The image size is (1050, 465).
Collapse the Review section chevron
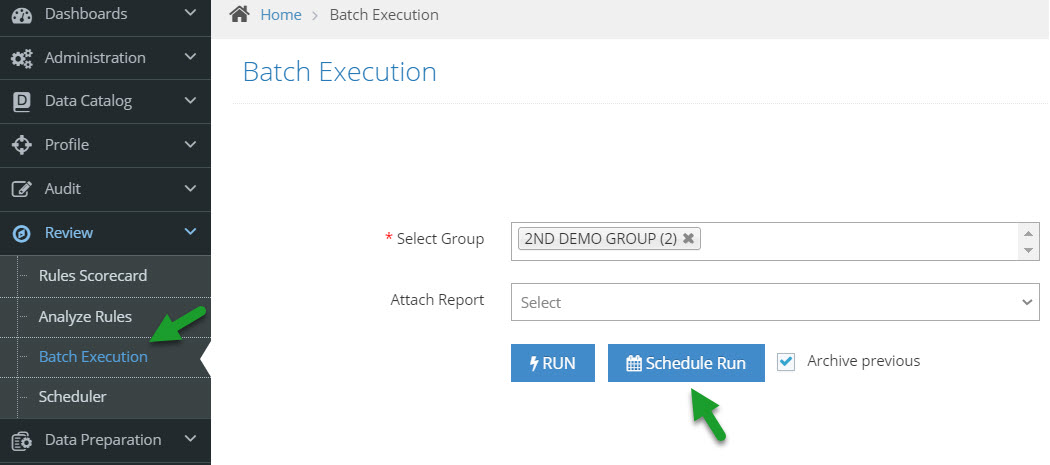point(190,232)
